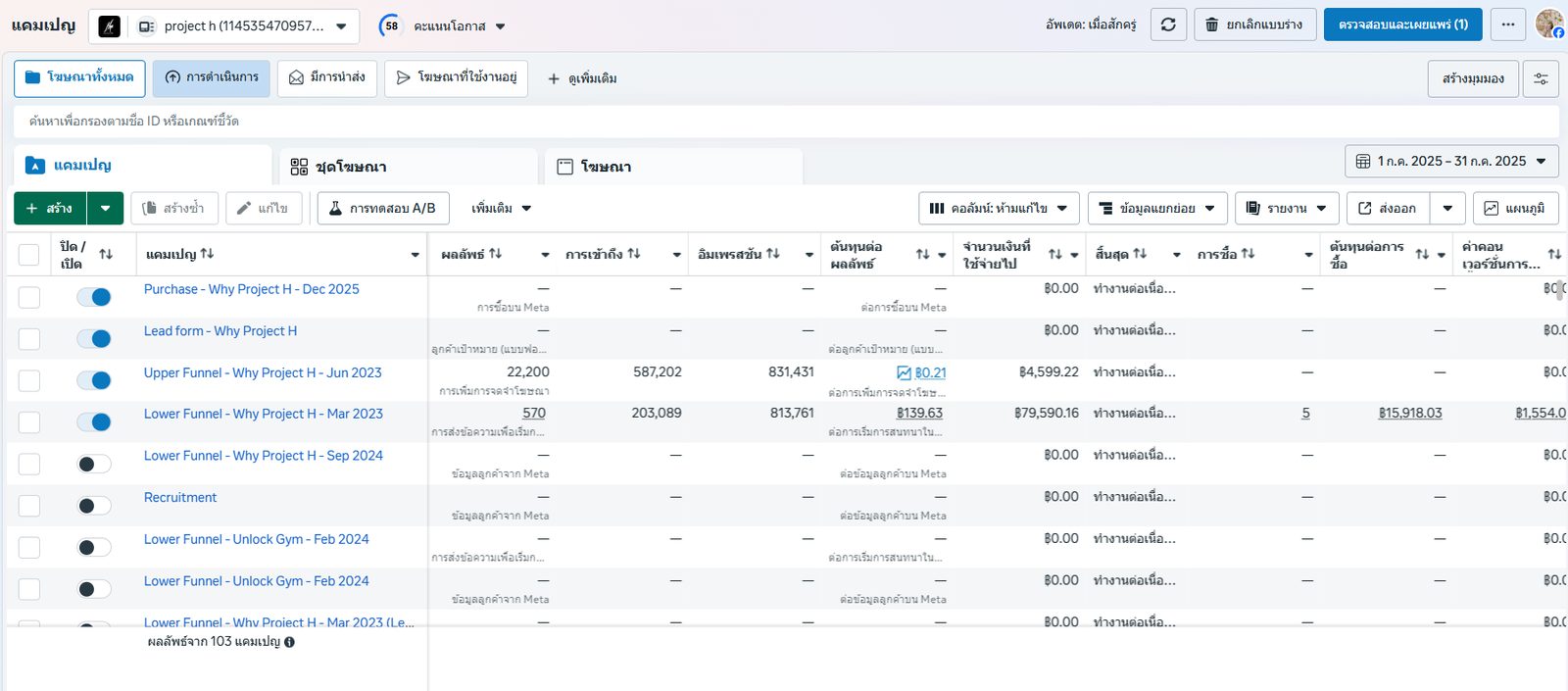
Task: Click the chart icon beside ฿0.21
Action: point(904,373)
